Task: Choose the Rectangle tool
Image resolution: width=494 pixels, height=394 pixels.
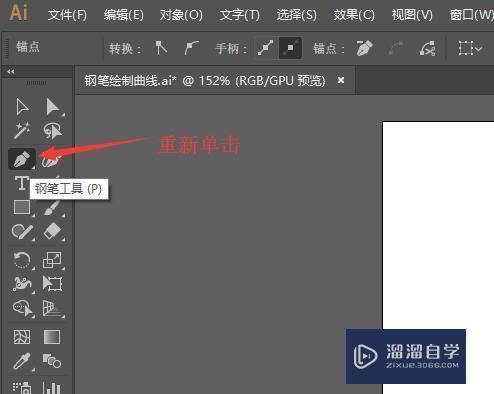Action: click(x=22, y=207)
